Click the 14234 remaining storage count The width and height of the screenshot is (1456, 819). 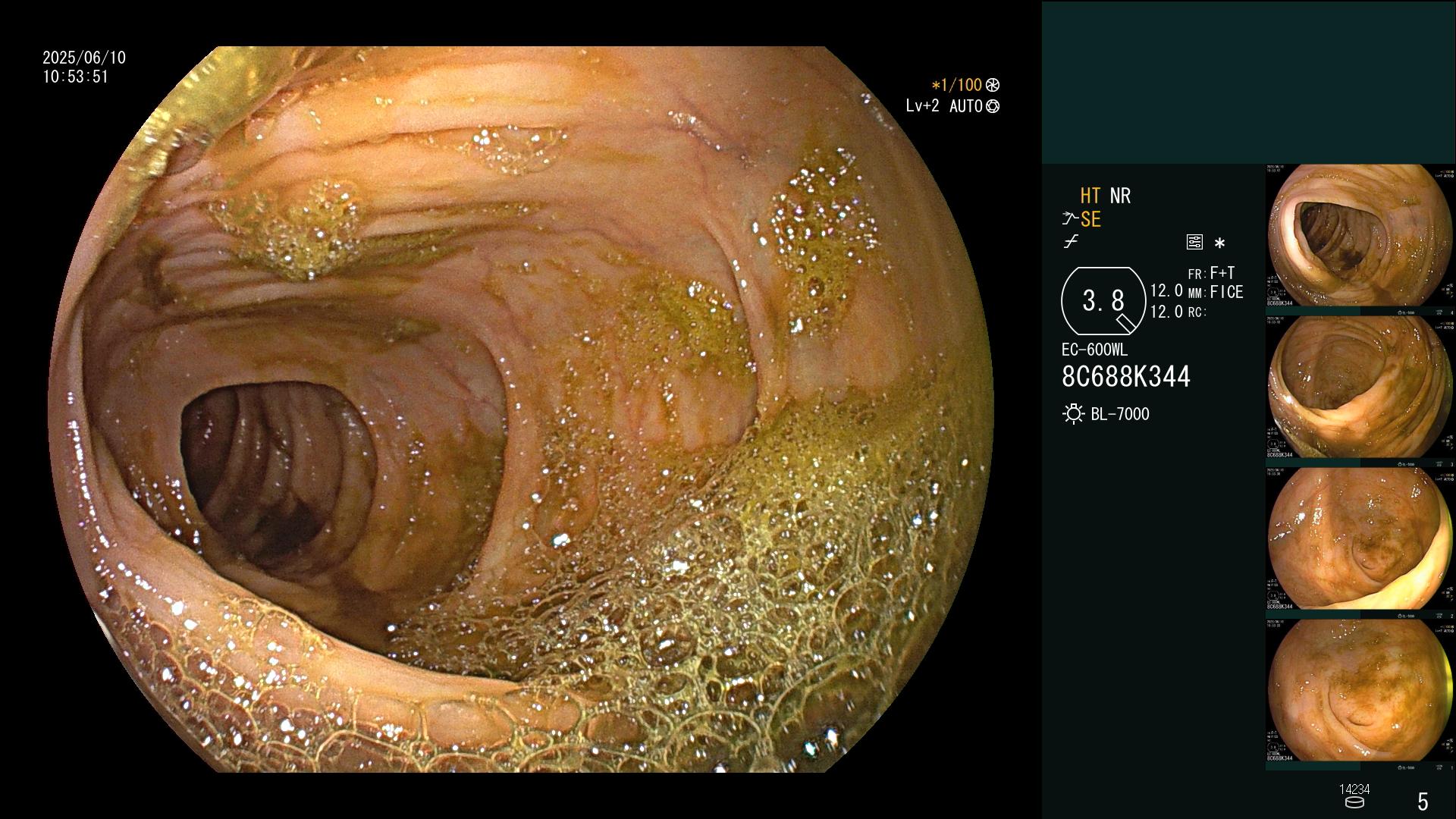coord(1354,789)
